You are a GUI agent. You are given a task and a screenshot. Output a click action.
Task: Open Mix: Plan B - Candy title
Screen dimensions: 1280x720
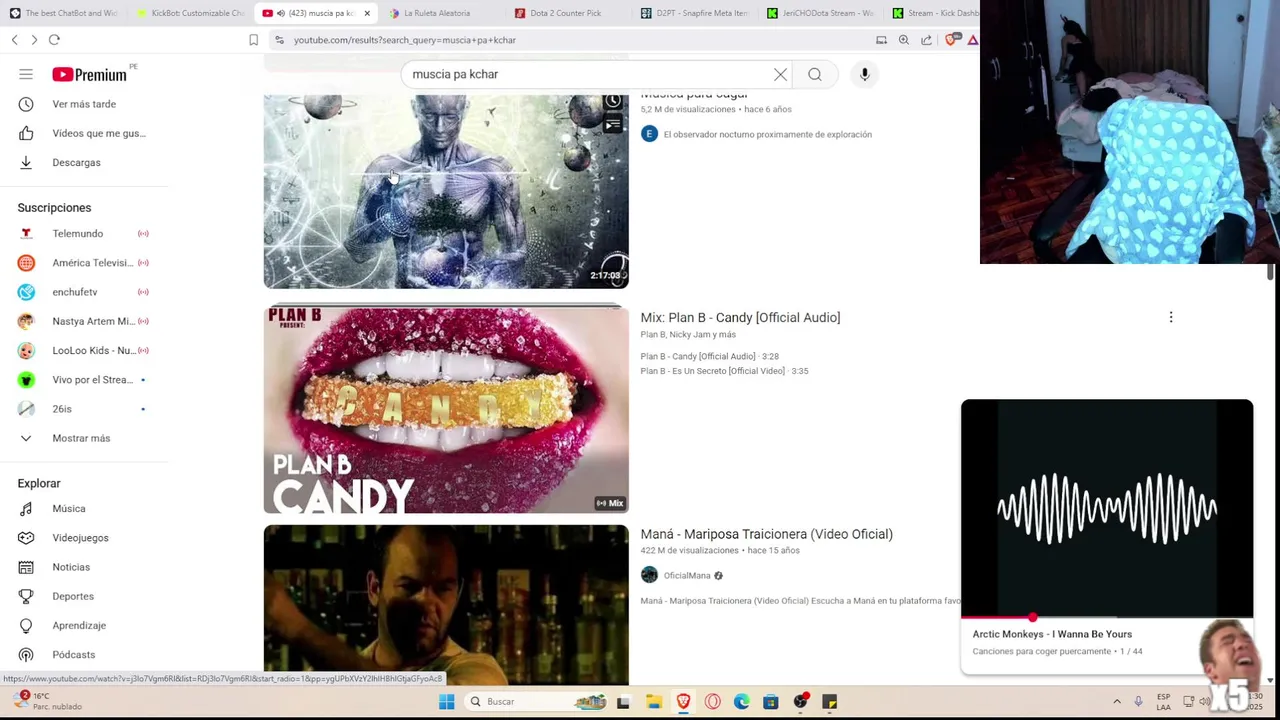(740, 318)
